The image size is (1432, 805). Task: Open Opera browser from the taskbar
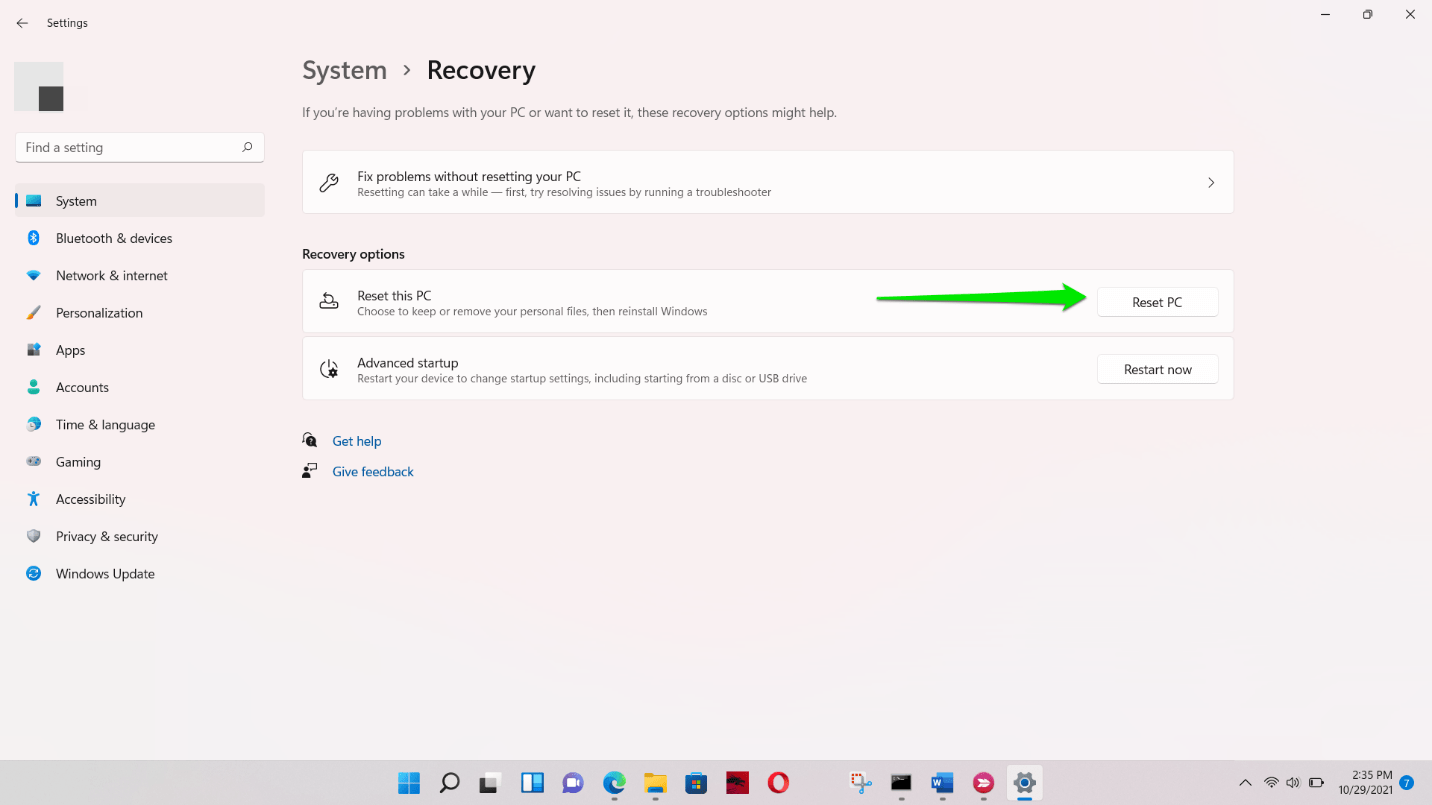pyautogui.click(x=778, y=783)
